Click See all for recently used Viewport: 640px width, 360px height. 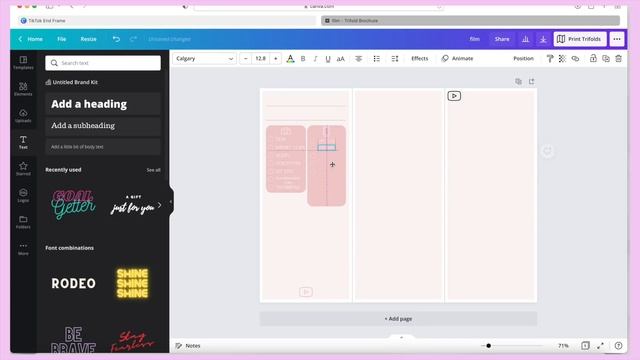point(153,170)
